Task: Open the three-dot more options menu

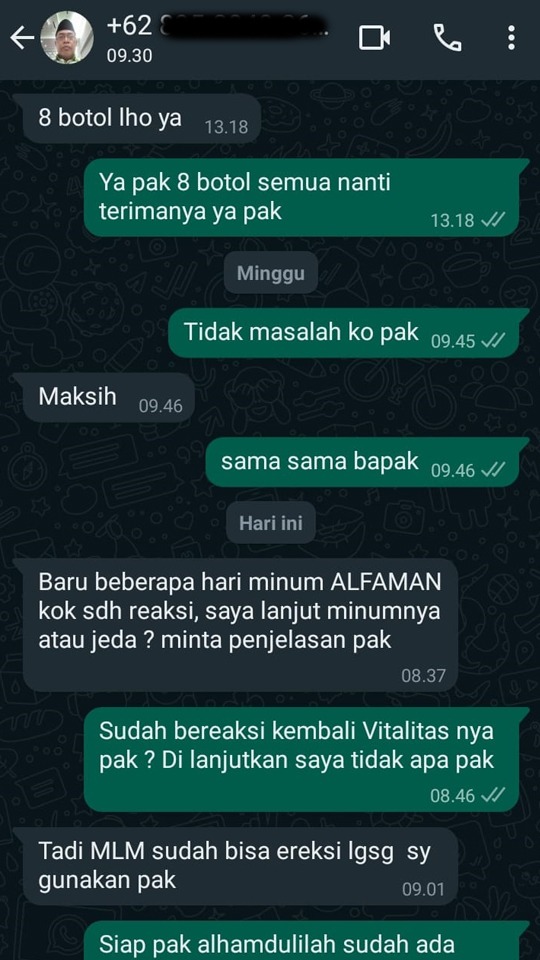Action: coord(511,38)
